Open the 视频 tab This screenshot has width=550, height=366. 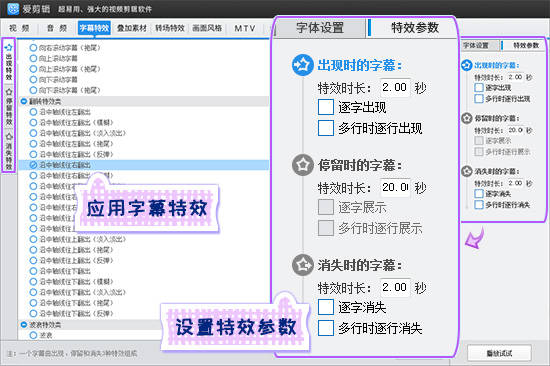19,28
